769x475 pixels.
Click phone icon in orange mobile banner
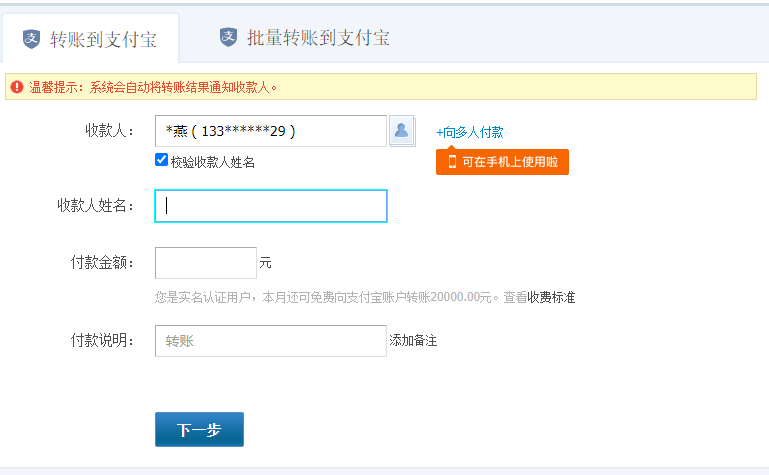point(452,162)
